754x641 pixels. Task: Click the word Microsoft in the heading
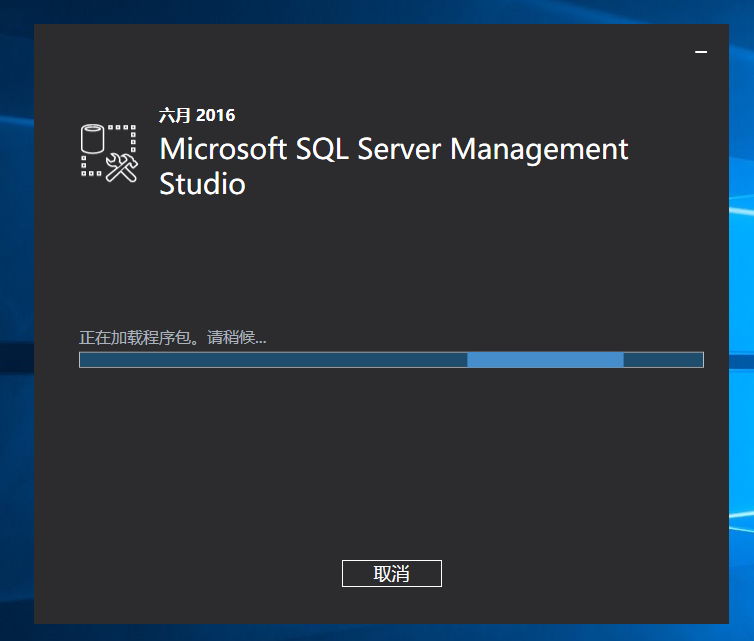223,149
